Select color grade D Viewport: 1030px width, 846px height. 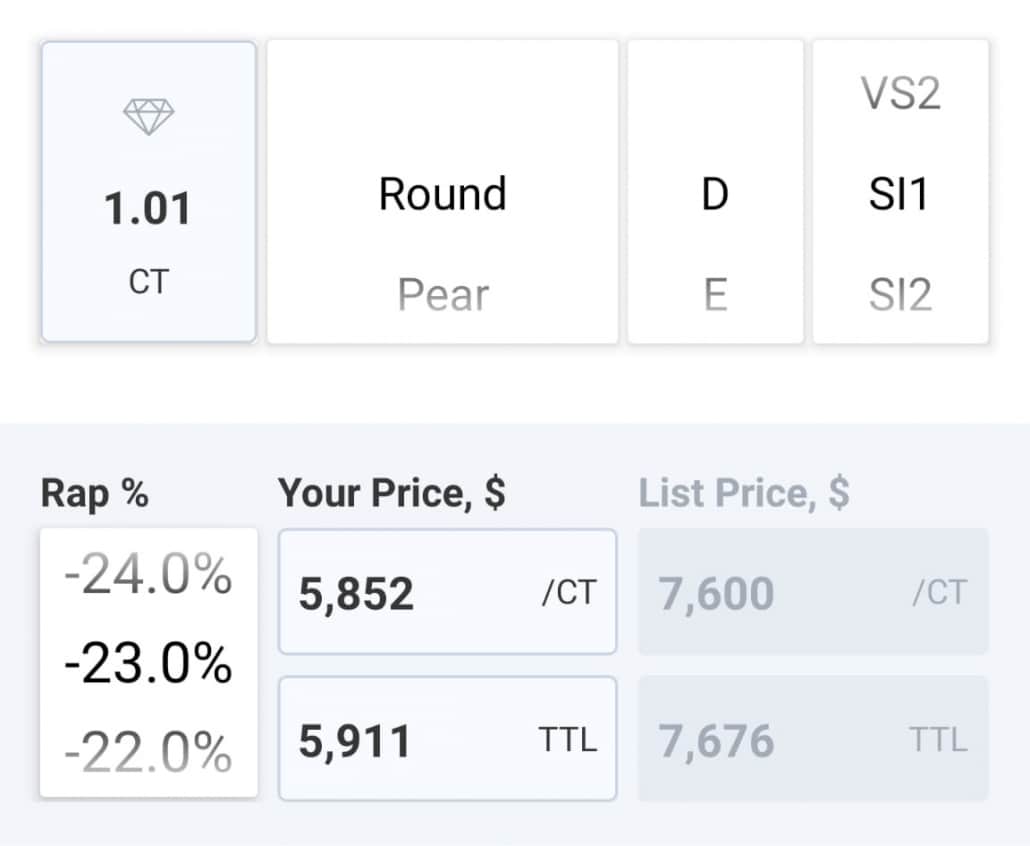(x=714, y=194)
